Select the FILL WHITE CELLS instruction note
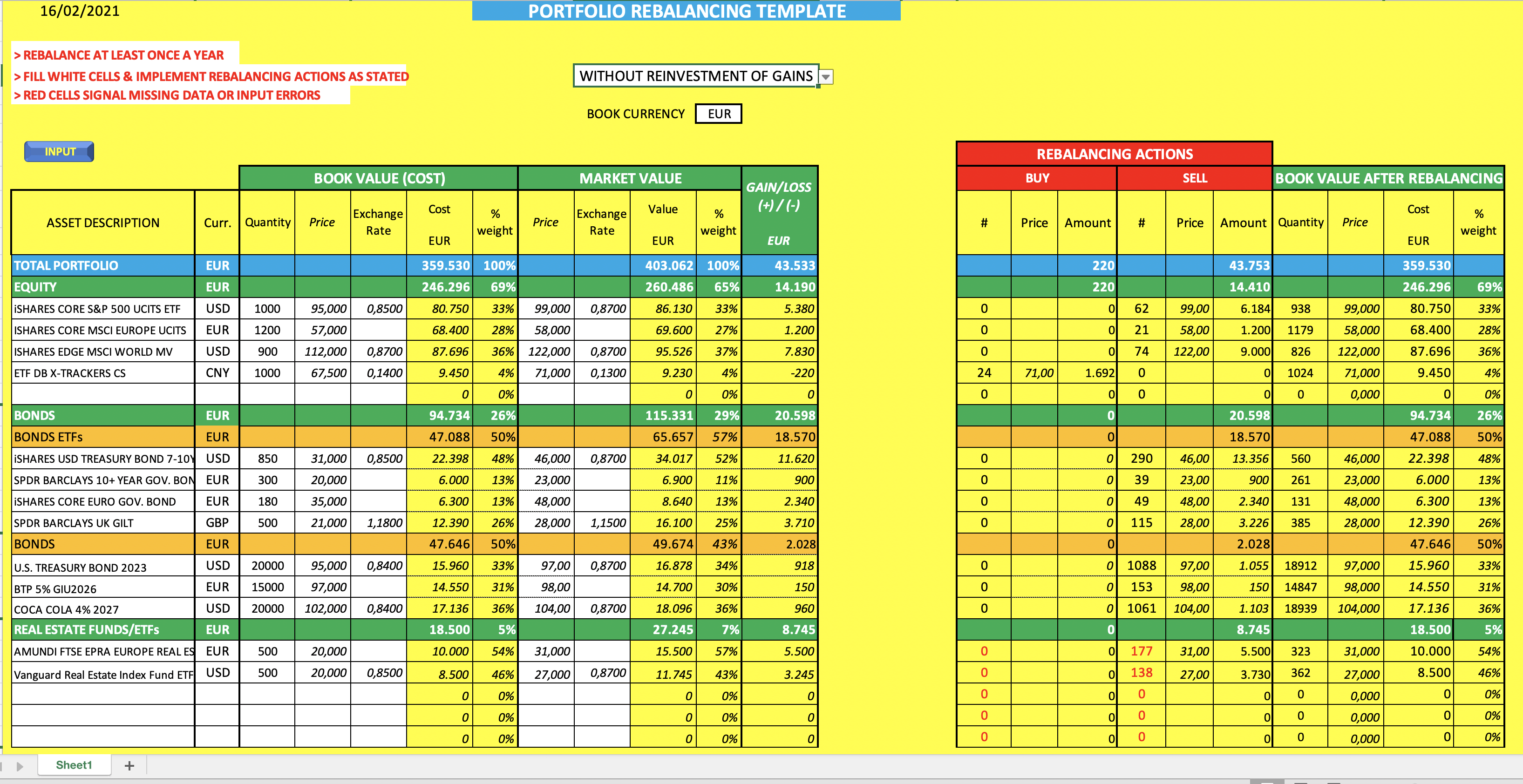Image resolution: width=1523 pixels, height=784 pixels. click(211, 76)
